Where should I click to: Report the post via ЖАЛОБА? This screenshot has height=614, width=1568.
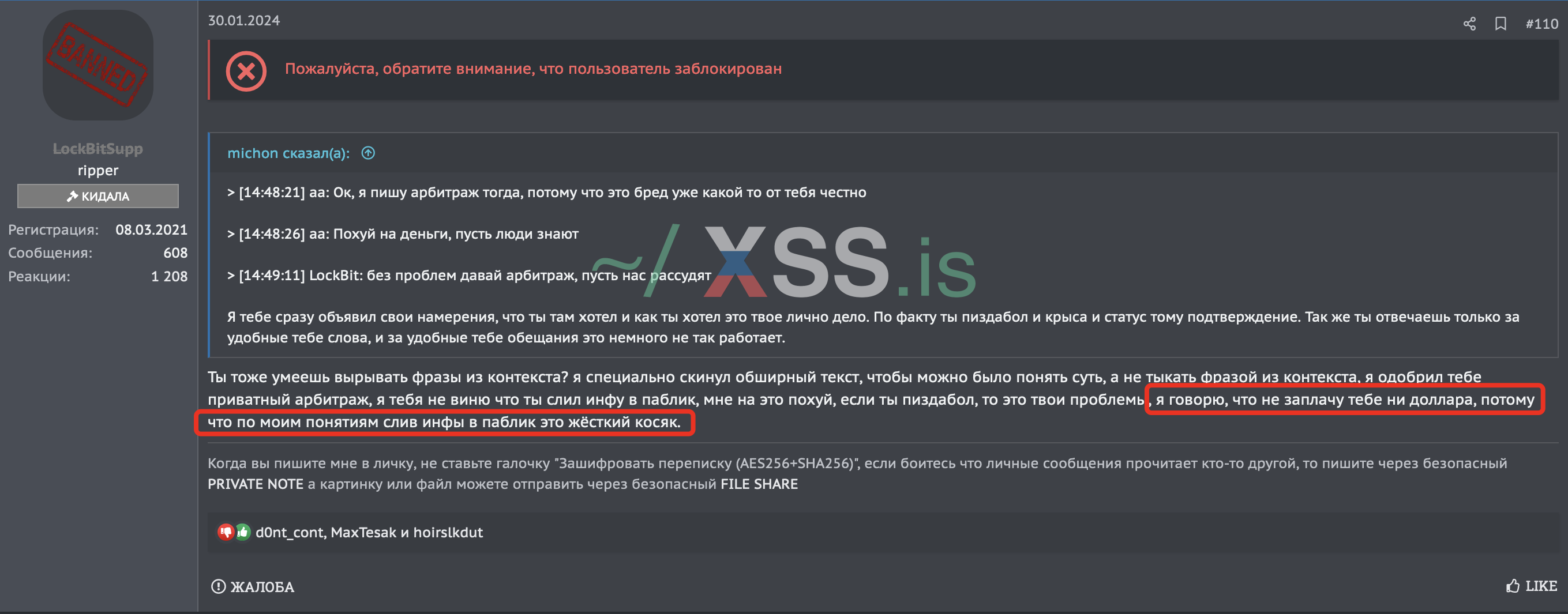(x=253, y=587)
